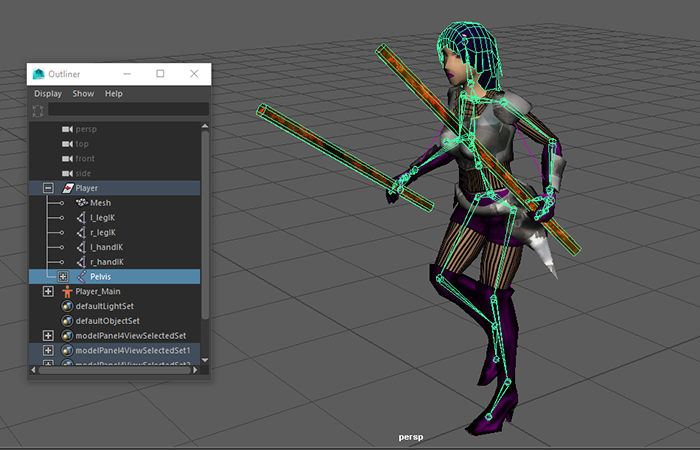Click the modelPanel4ViewSelectedSet1 set icon
The image size is (700, 450).
67,350
